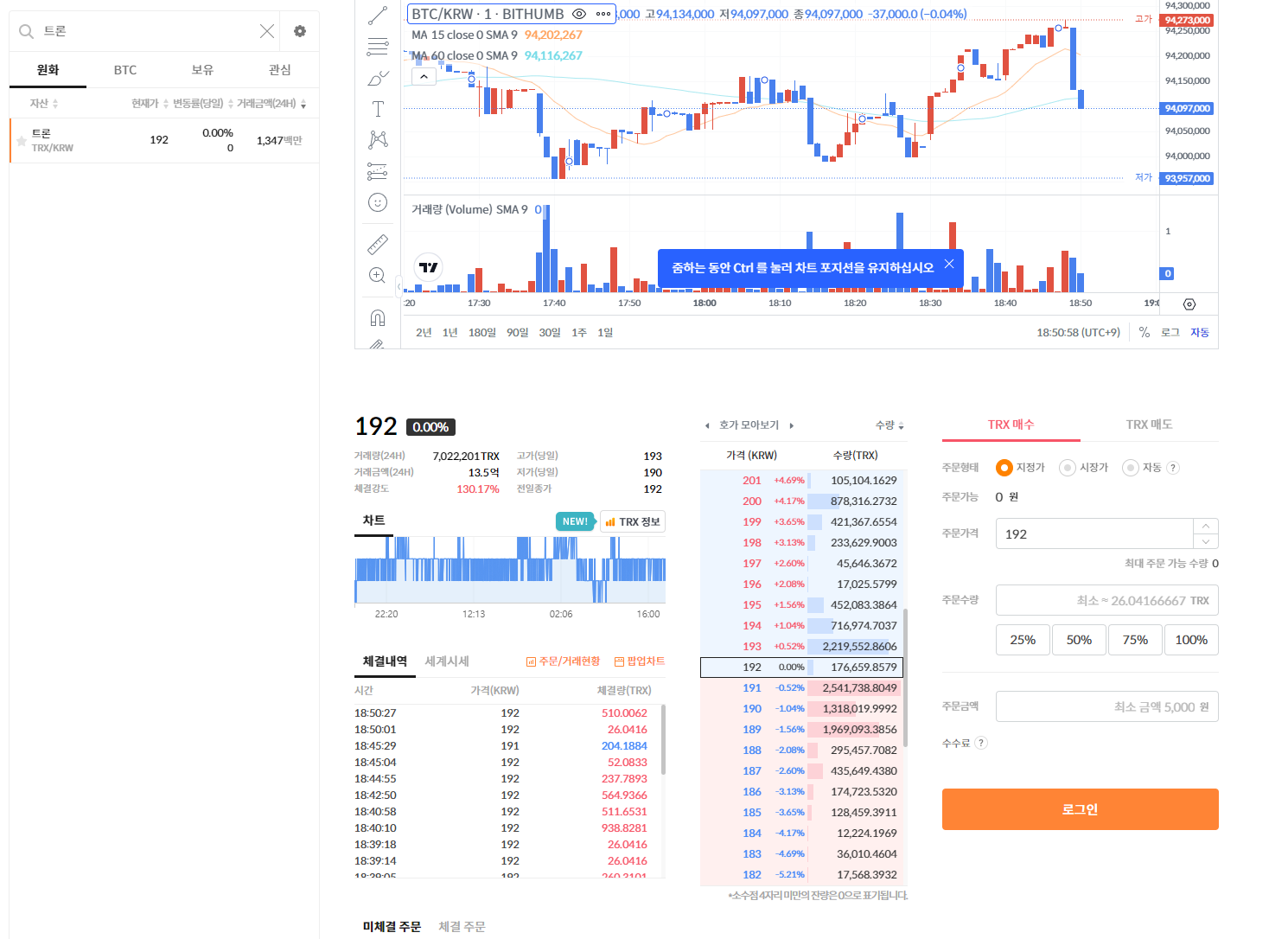Select the trend line drawing tool
The image size is (1288, 939).
378,15
